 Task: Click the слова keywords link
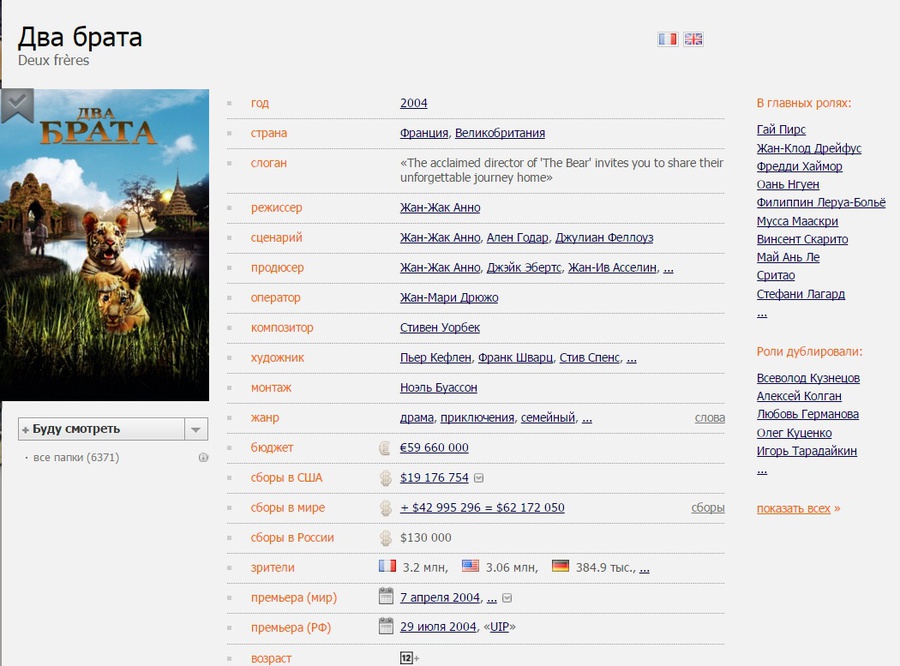pyautogui.click(x=709, y=418)
